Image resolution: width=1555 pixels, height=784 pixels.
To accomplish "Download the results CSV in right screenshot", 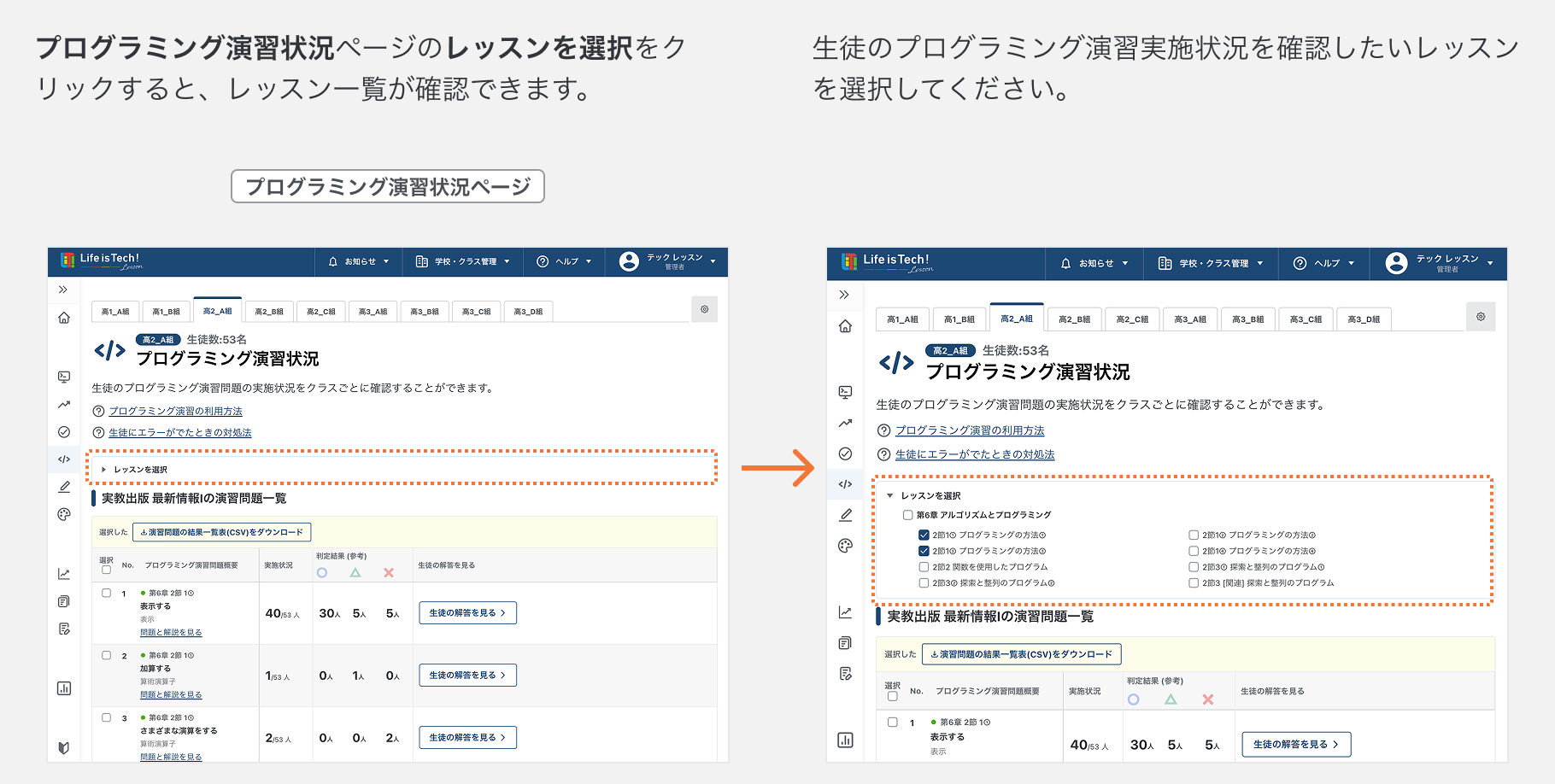I will [x=1022, y=654].
